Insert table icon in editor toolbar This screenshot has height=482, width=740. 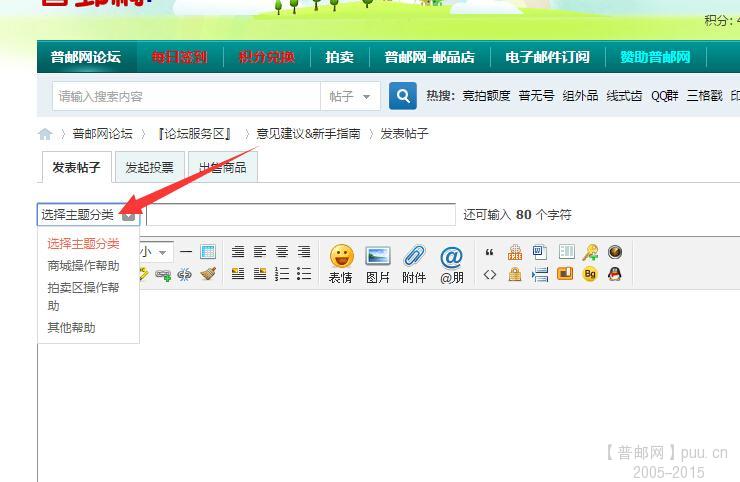tap(208, 252)
